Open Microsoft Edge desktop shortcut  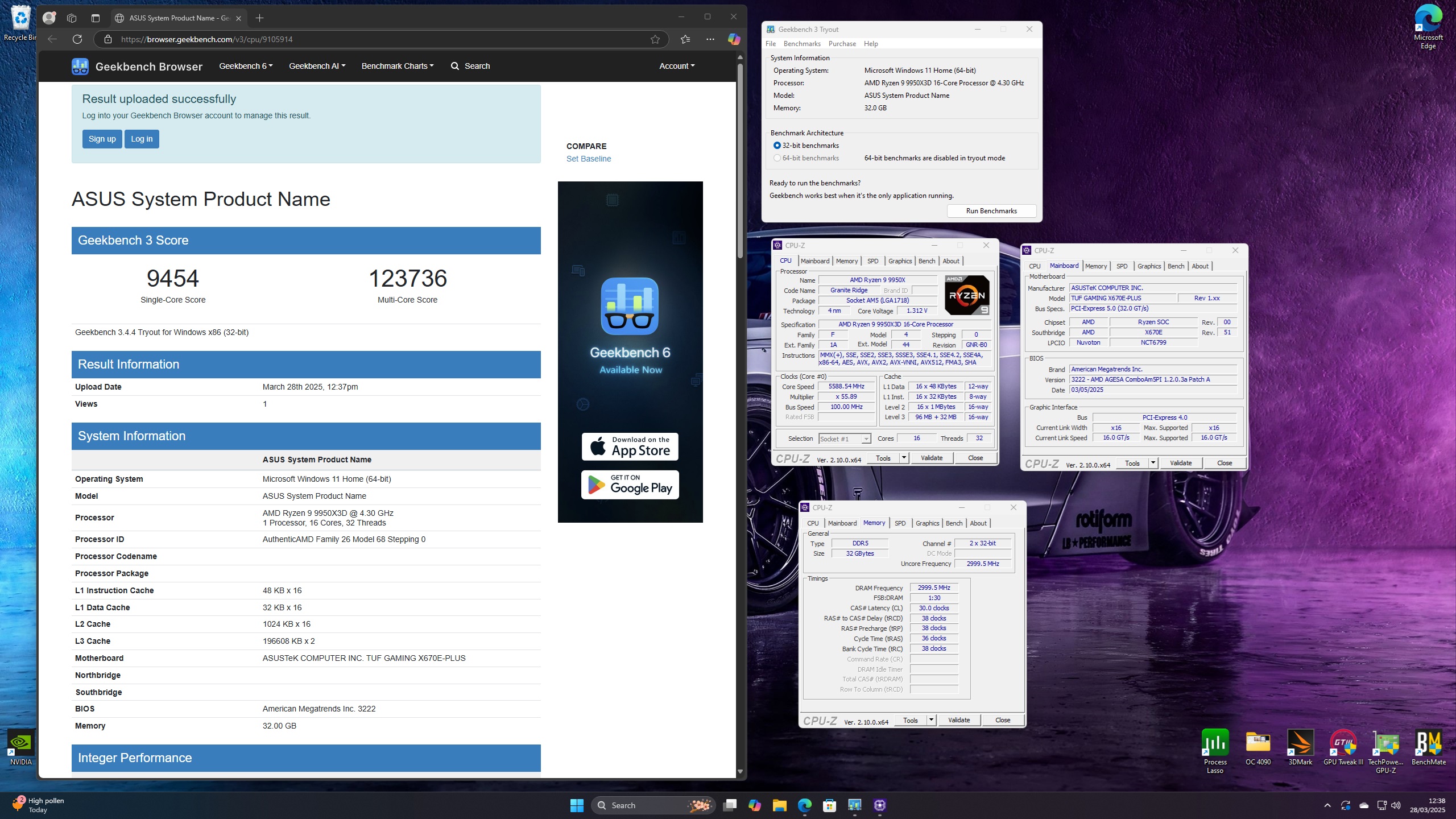click(1428, 26)
